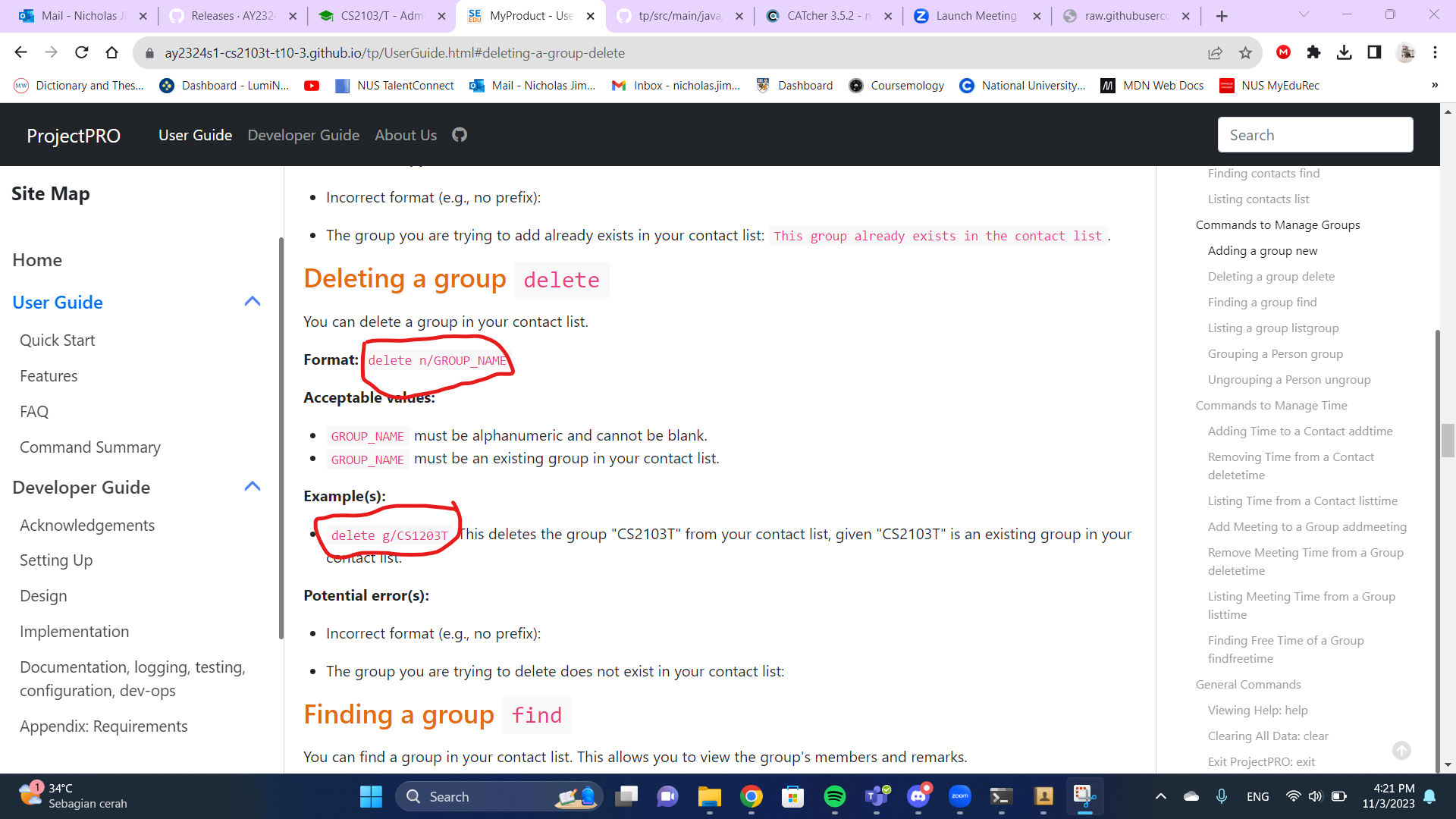
Task: Click the main page vertical scrollbar
Action: coord(1448,440)
